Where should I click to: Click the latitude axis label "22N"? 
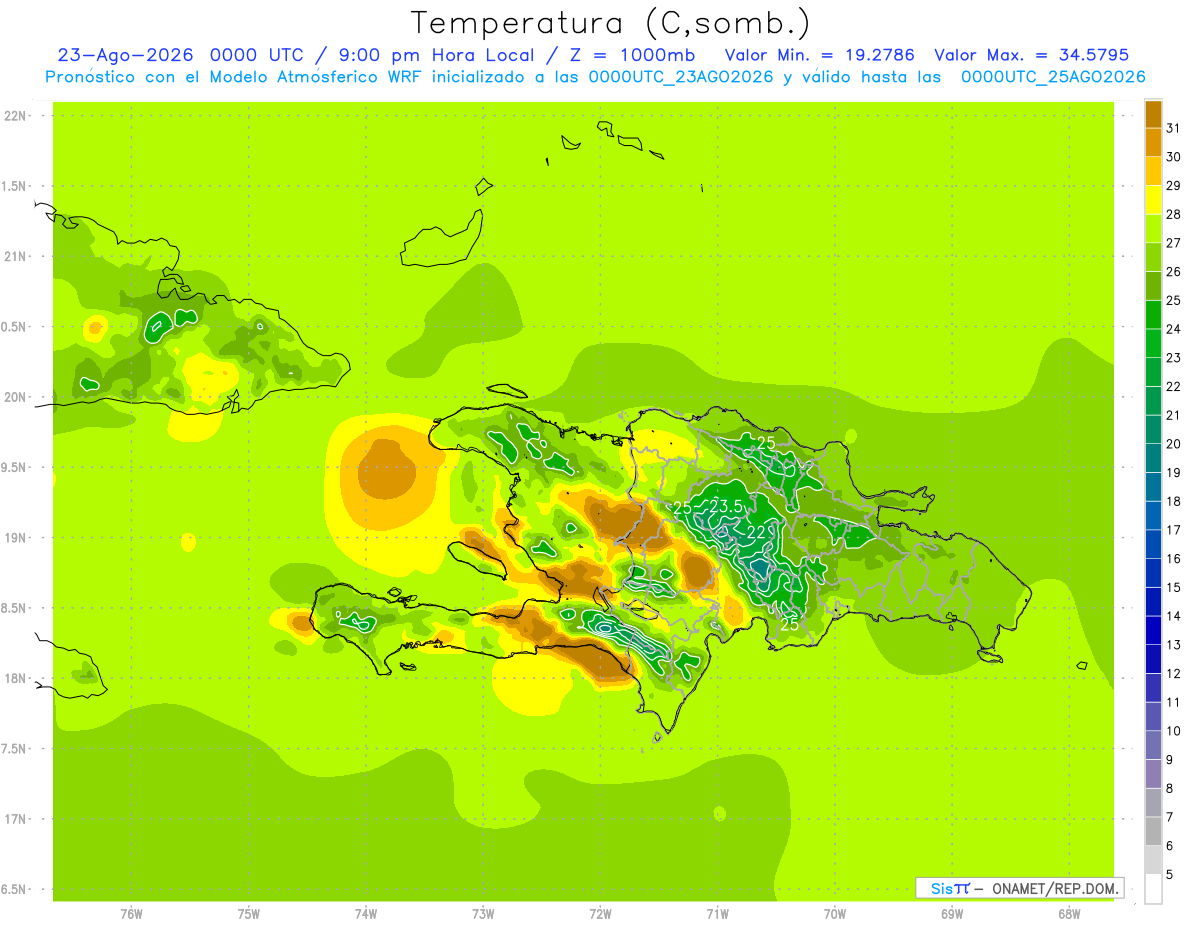click(17, 116)
